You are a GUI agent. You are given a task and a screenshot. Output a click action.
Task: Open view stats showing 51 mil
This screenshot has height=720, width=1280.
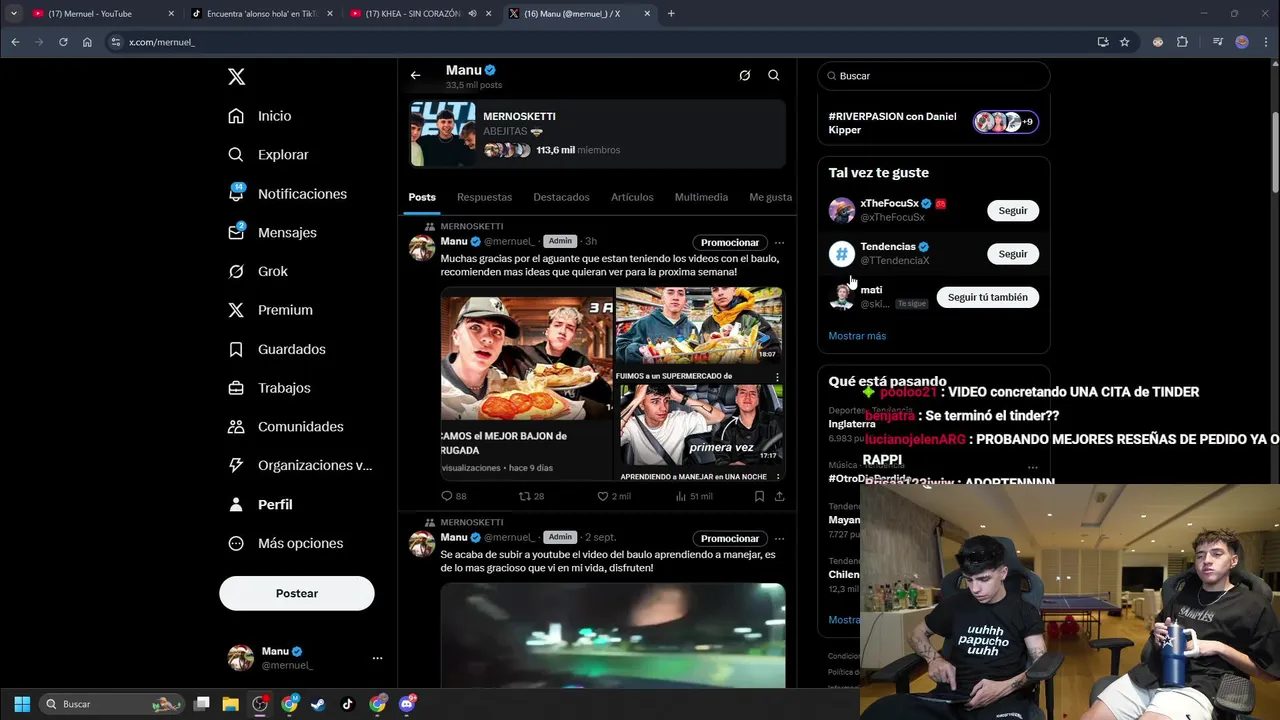pyautogui.click(x=681, y=496)
